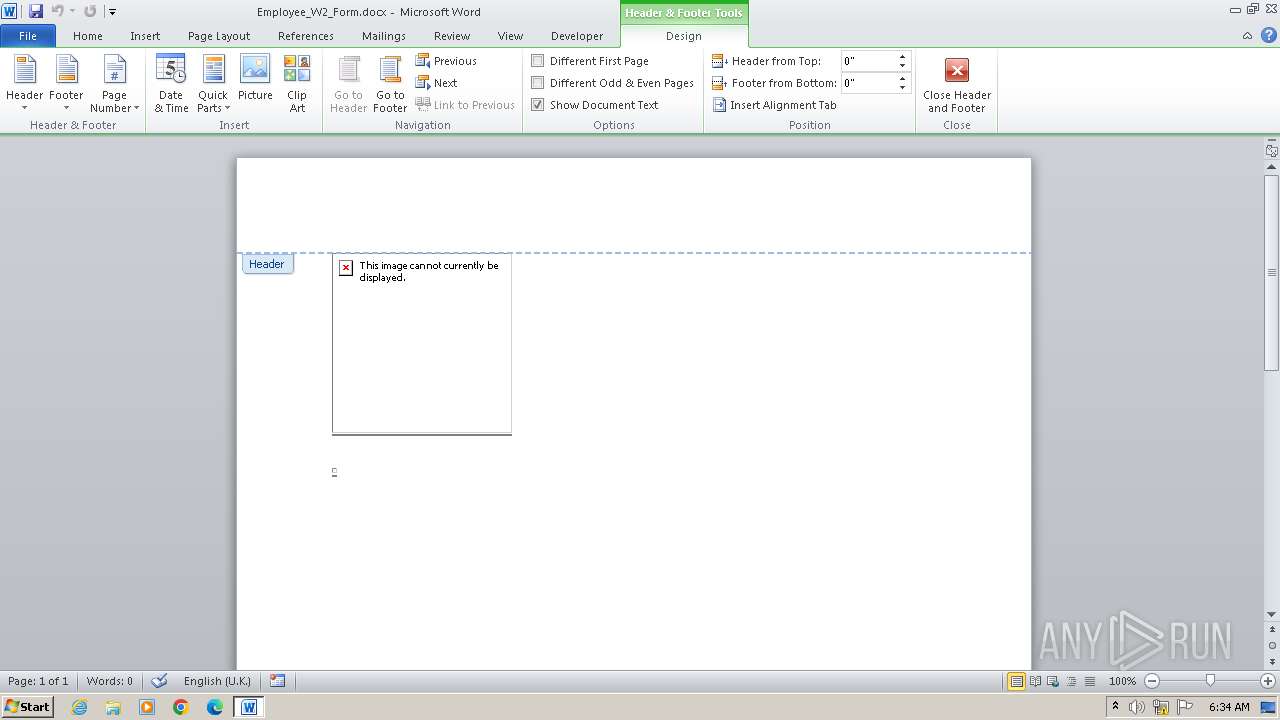This screenshot has width=1280, height=720.
Task: Click the macro recording status icon
Action: coord(278,681)
